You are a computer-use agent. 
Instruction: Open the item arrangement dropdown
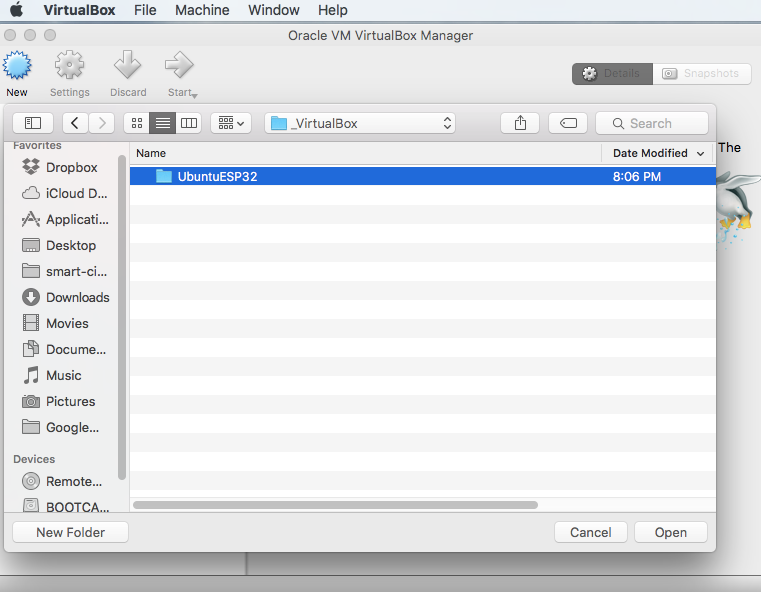(x=231, y=123)
